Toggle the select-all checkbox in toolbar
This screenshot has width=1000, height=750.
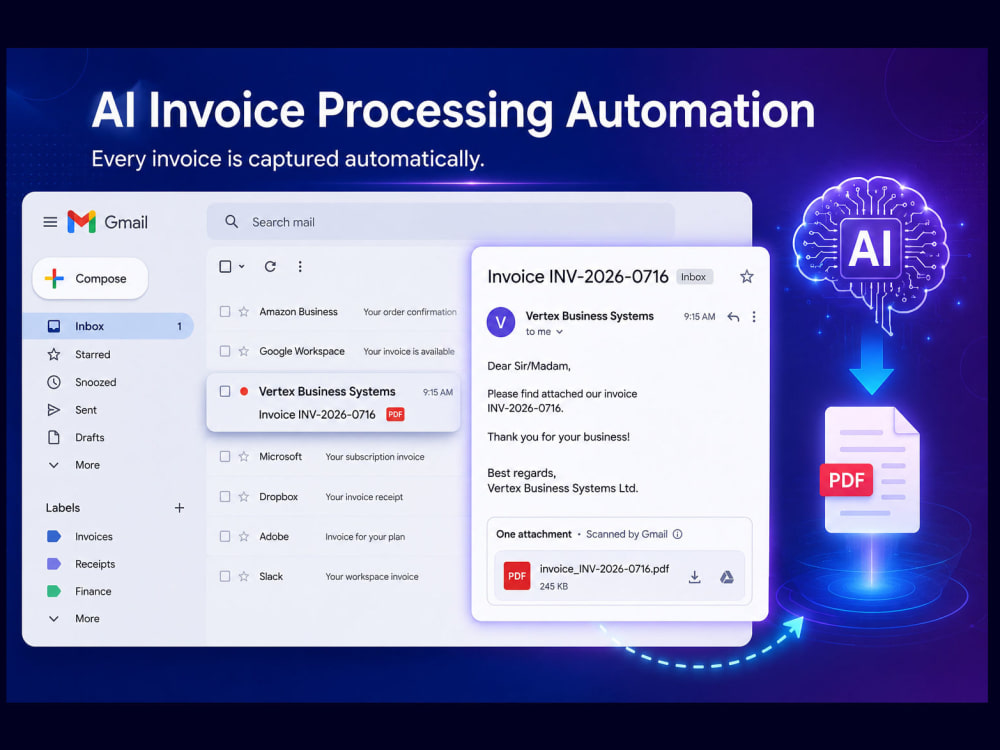pos(225,267)
